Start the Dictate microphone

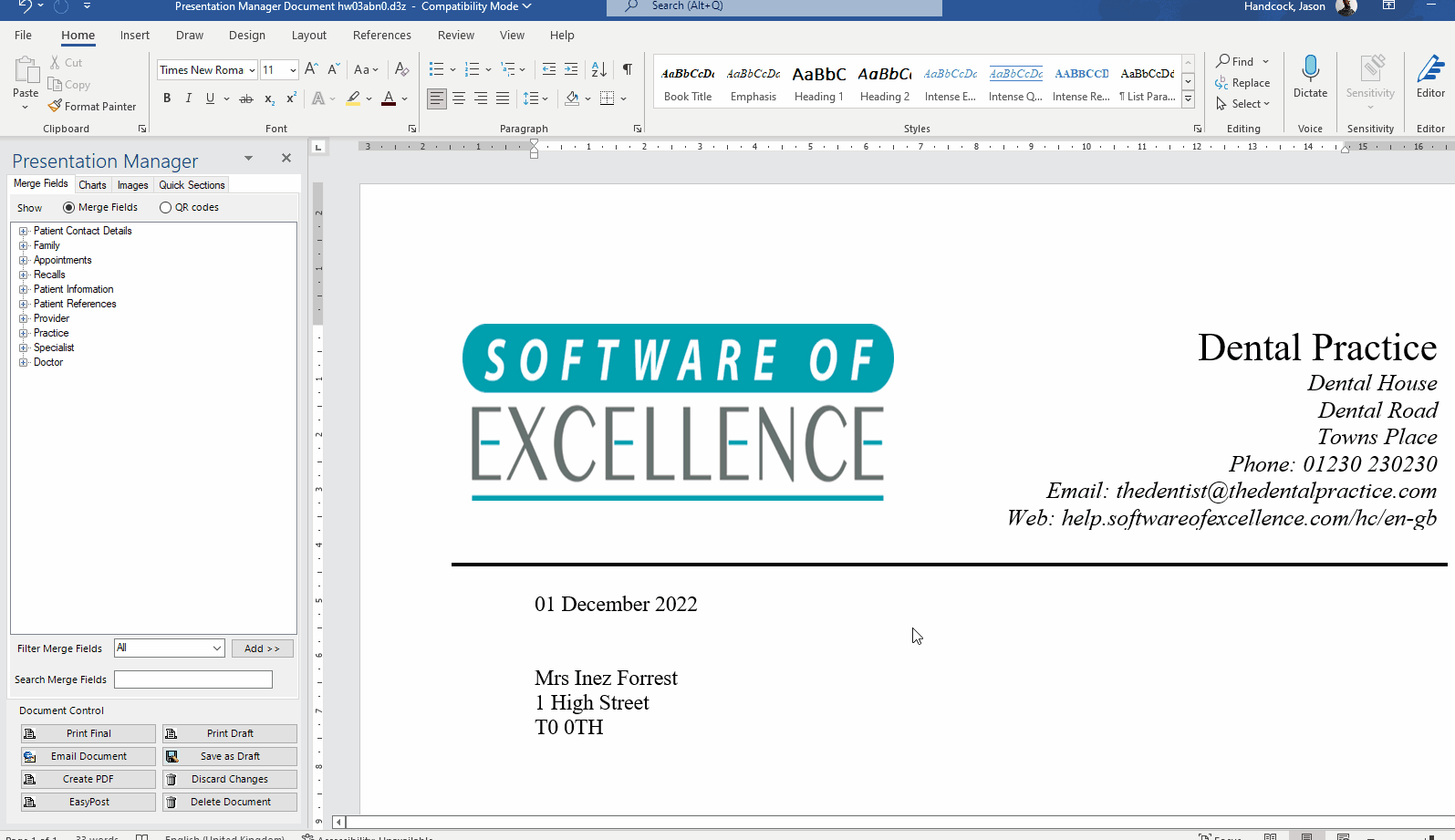click(1310, 78)
